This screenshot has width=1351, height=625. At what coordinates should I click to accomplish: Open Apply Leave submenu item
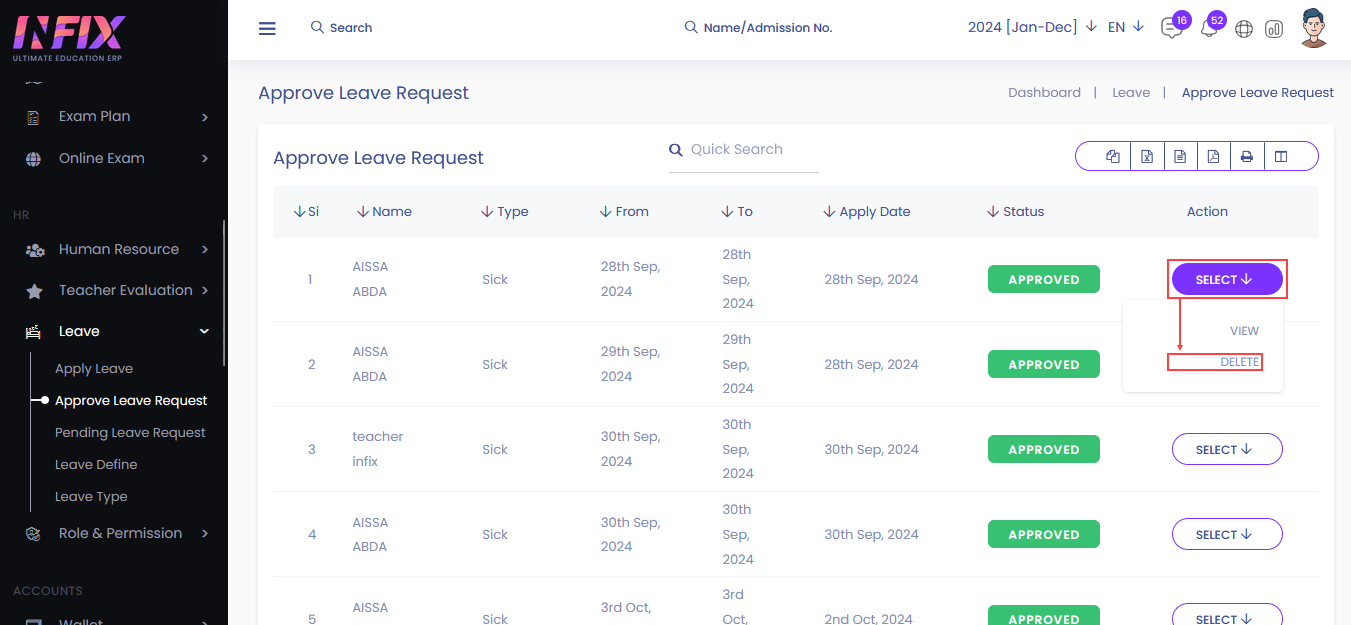[94, 368]
